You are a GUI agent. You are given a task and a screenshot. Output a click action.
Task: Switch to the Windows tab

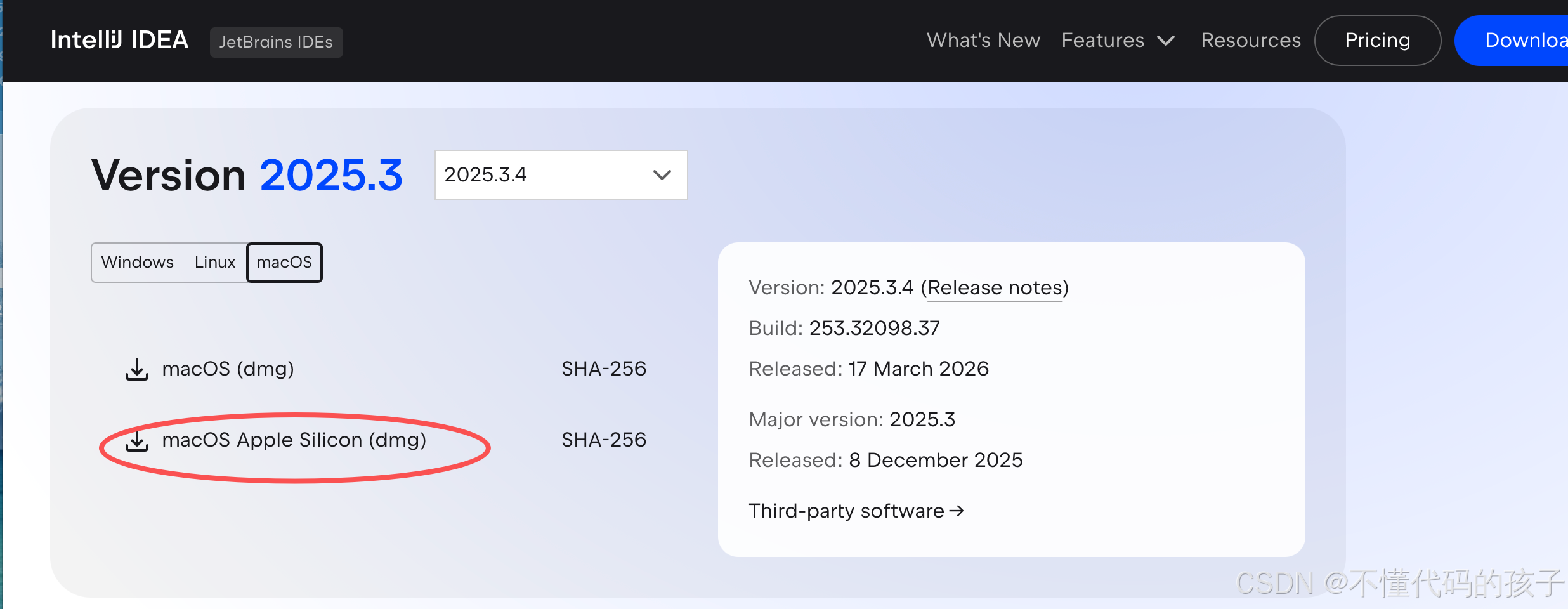point(138,262)
